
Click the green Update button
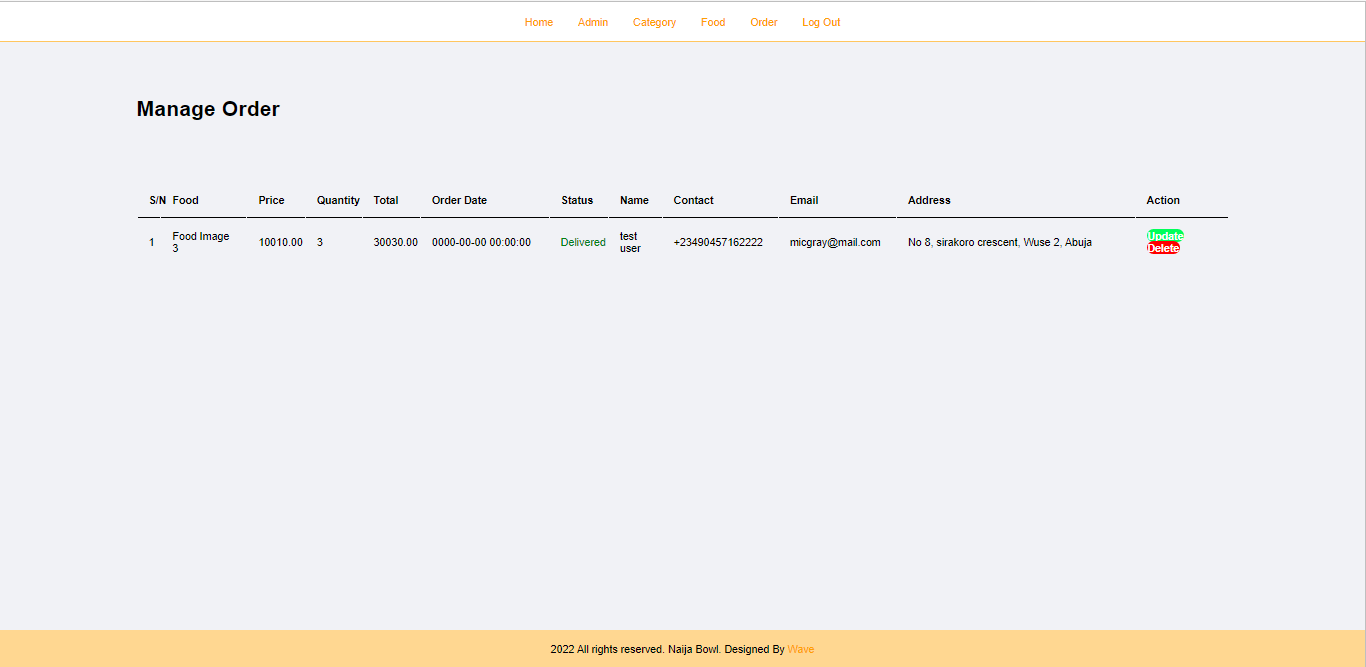[1165, 236]
